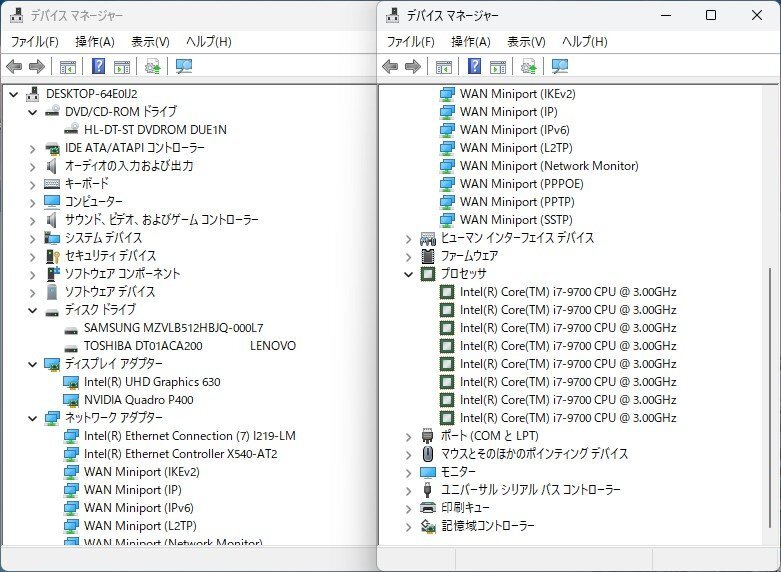
Task: Select セキュリティ デバイス tree item
Action: [110, 256]
